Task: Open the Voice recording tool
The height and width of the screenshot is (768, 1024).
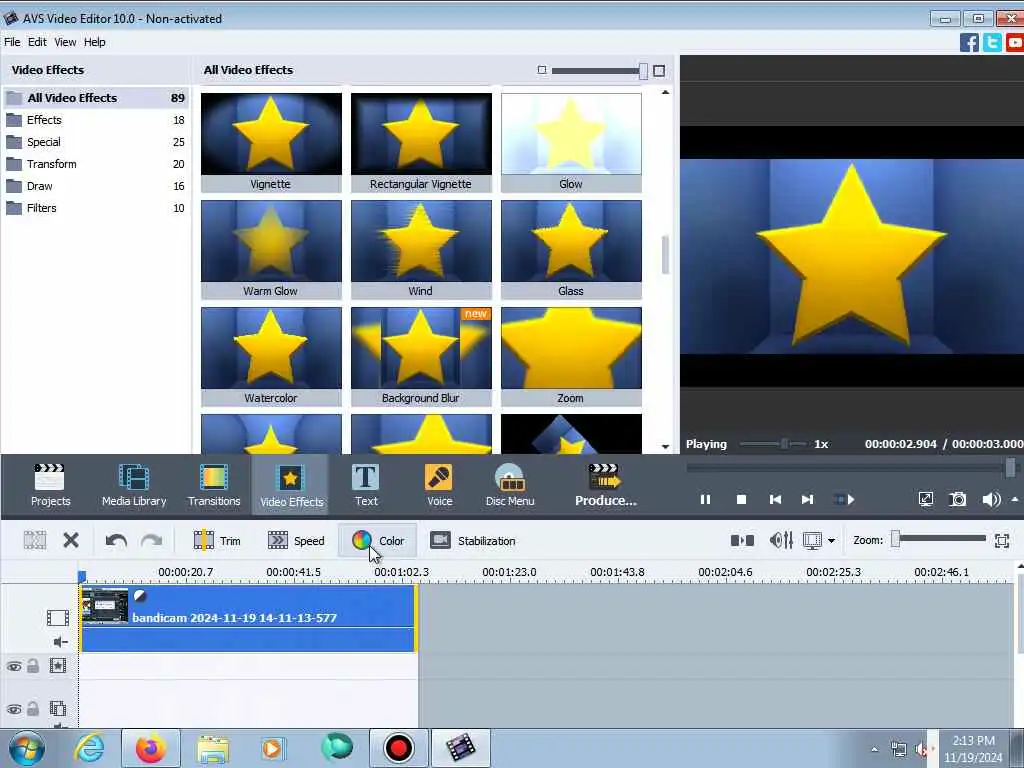Action: (x=439, y=485)
